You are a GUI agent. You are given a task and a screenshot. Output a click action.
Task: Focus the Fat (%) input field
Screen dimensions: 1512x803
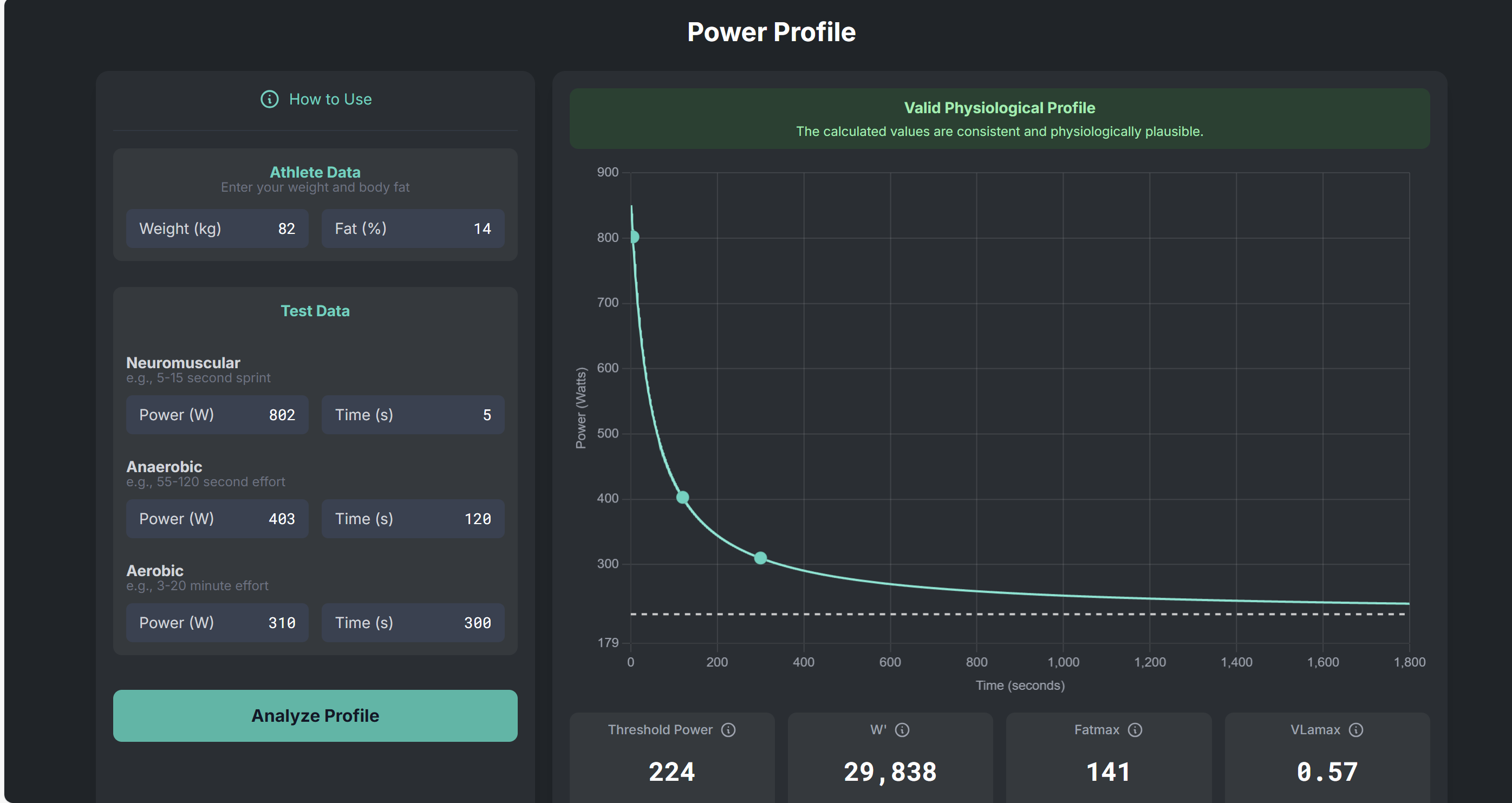(413, 229)
